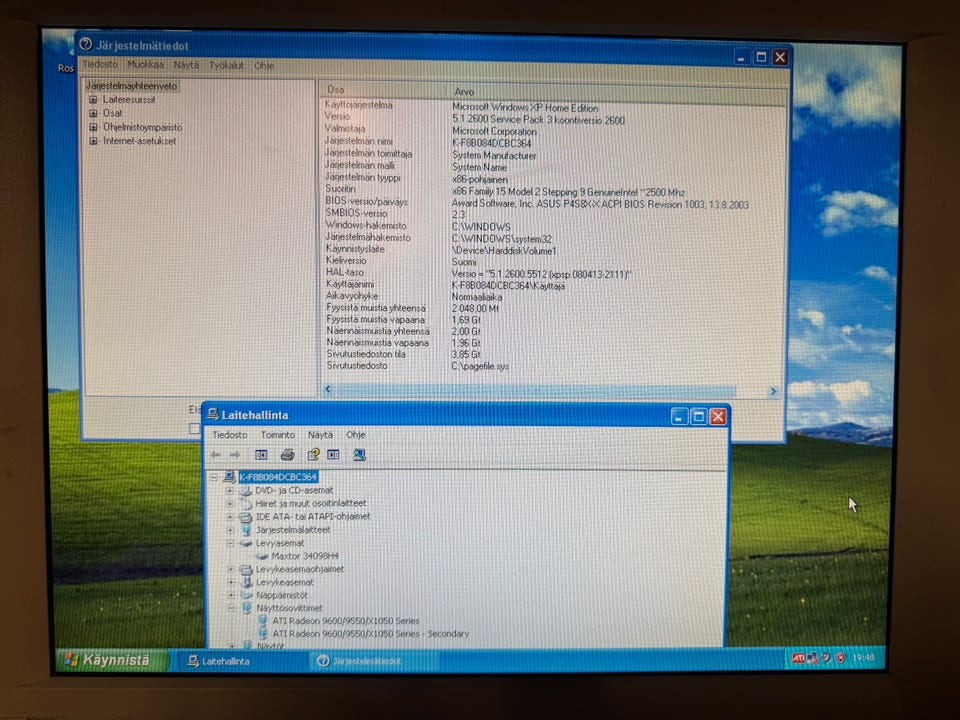Viewport: 960px width, 720px height.
Task: Open the Työkalut menu in Järjestelmätiedot
Action: (227, 65)
